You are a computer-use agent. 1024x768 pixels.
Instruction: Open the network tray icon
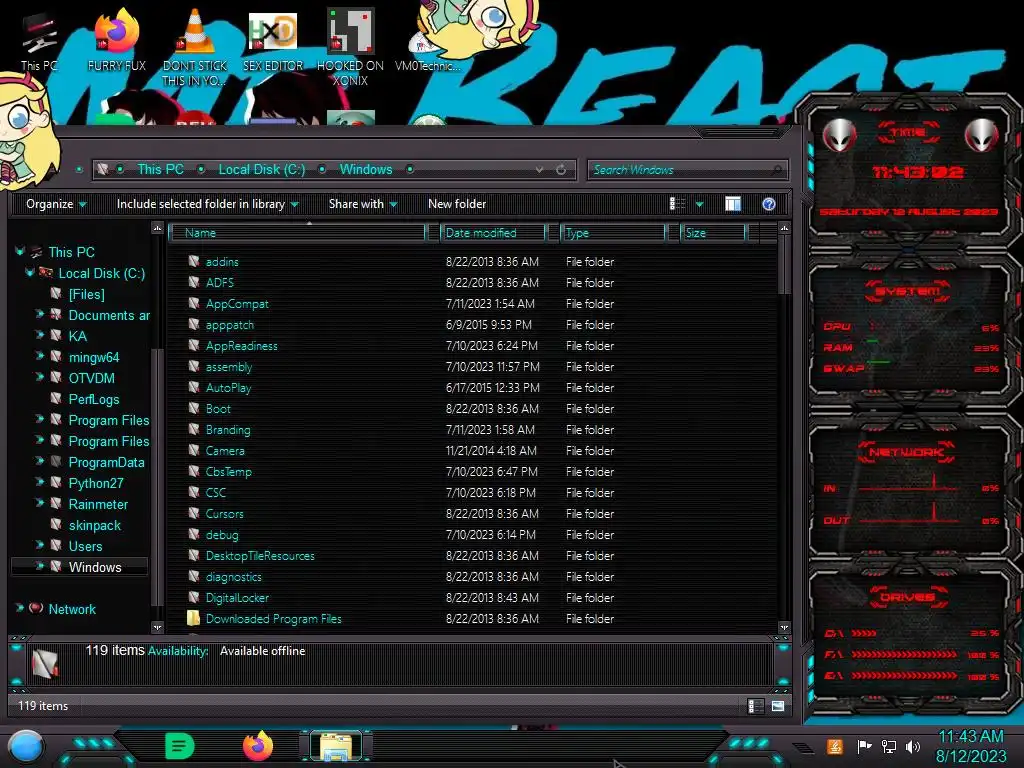click(x=889, y=746)
